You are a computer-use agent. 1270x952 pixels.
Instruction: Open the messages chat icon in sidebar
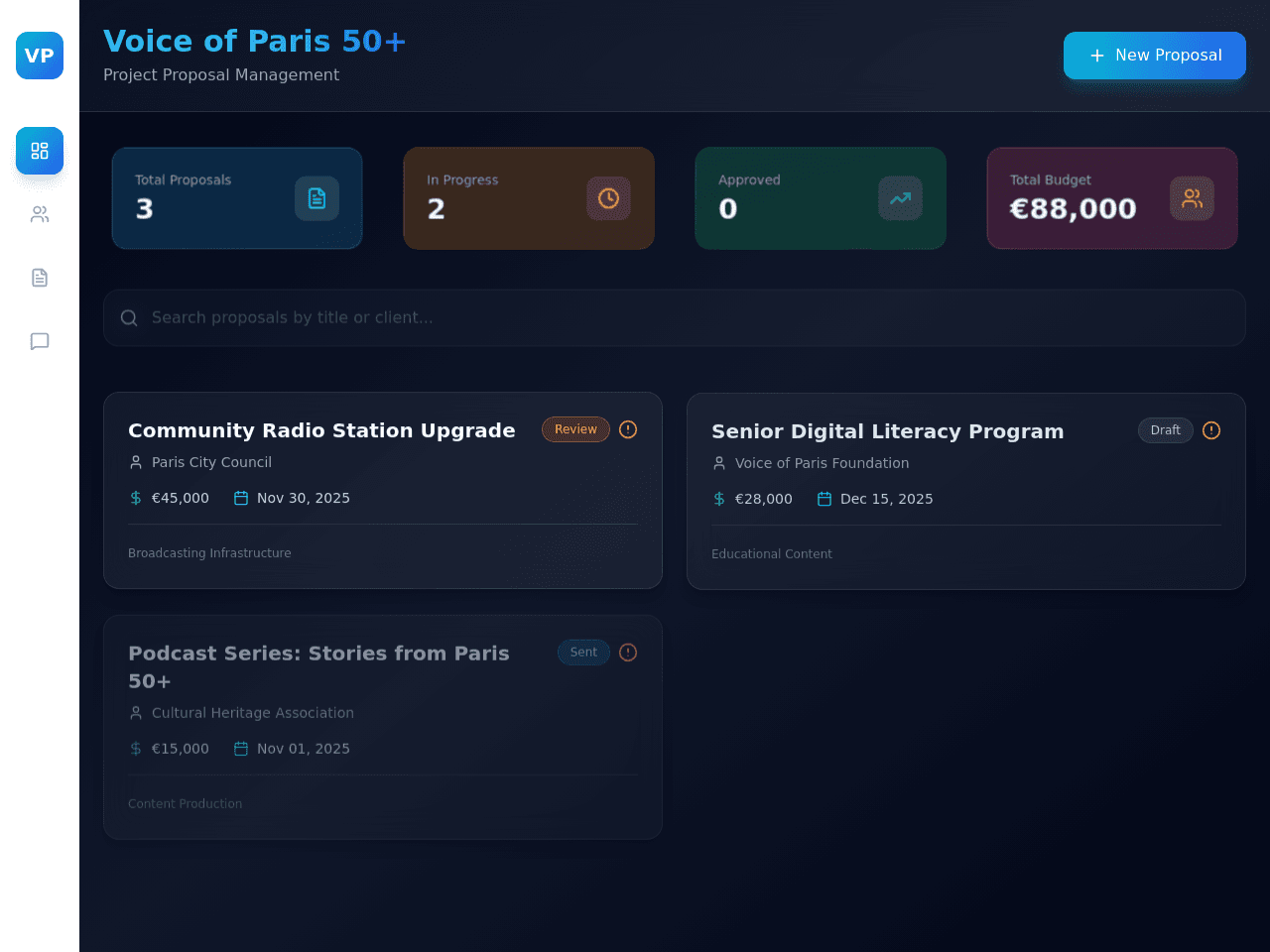40,341
